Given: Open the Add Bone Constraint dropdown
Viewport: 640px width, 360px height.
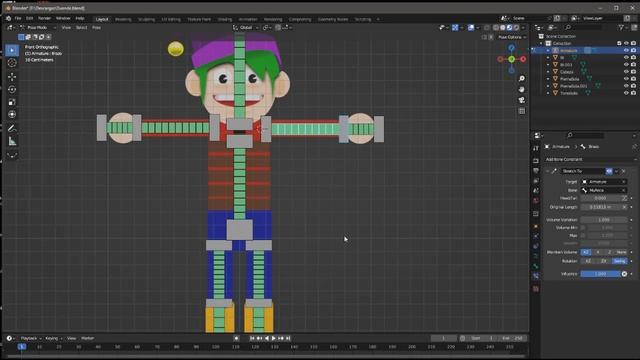Looking at the screenshot, I should (x=591, y=160).
